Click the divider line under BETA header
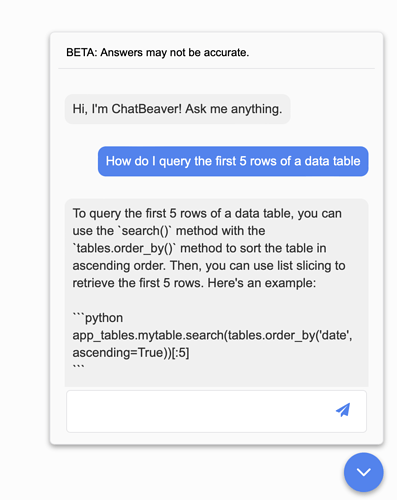 tap(216, 69)
